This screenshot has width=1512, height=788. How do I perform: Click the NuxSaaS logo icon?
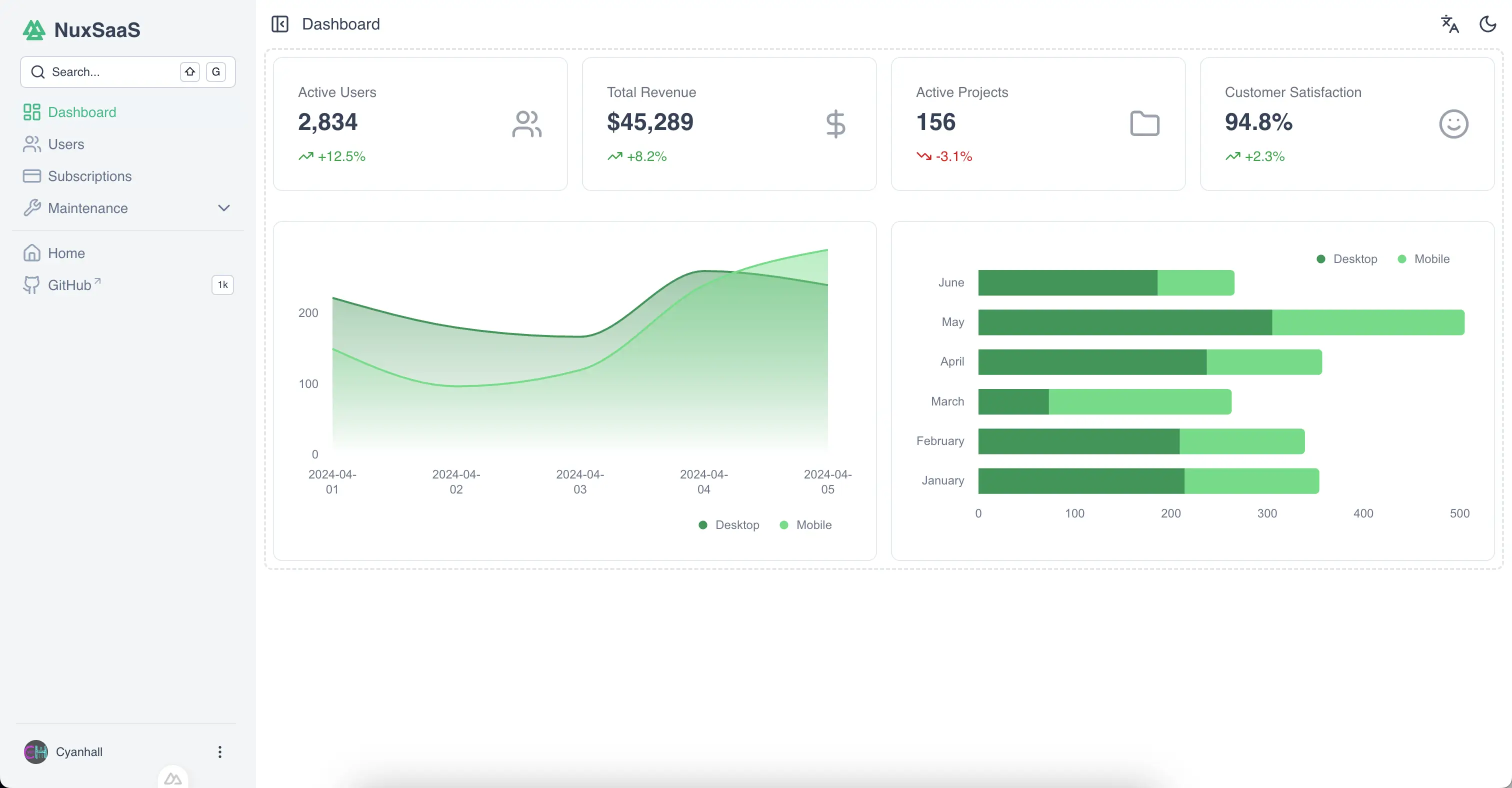33,29
